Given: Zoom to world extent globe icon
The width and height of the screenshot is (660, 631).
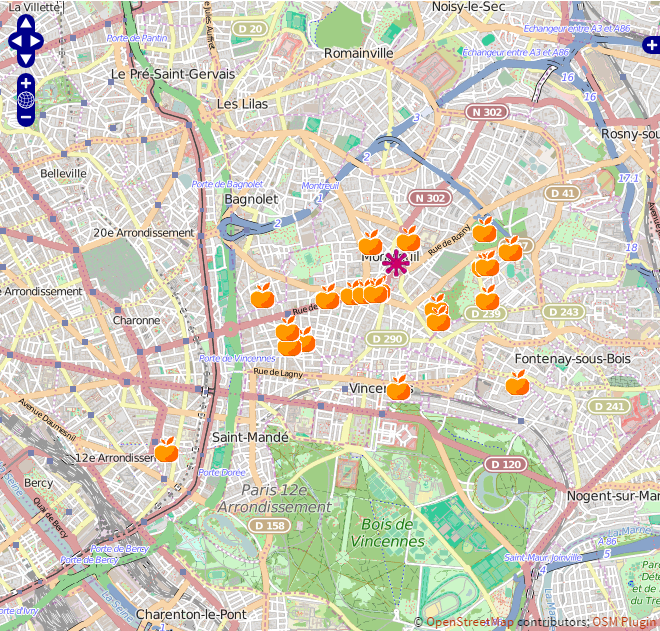Looking at the screenshot, I should (x=26, y=99).
